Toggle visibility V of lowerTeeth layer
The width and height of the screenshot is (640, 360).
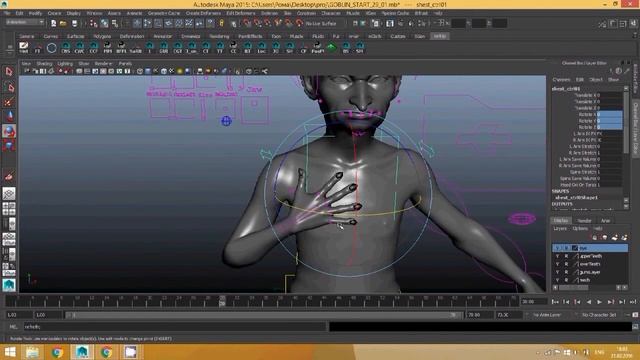558,264
